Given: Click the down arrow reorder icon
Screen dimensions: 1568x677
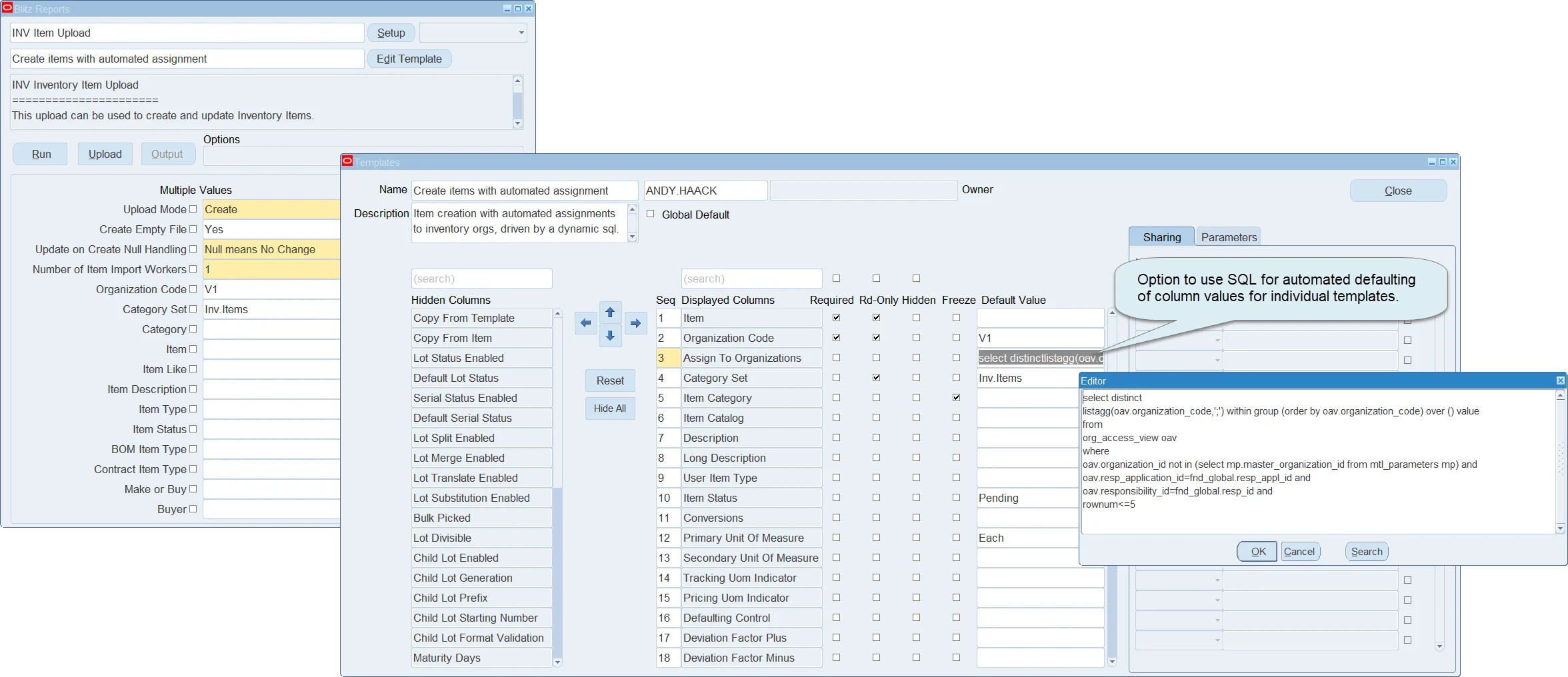Looking at the screenshot, I should click(x=610, y=336).
